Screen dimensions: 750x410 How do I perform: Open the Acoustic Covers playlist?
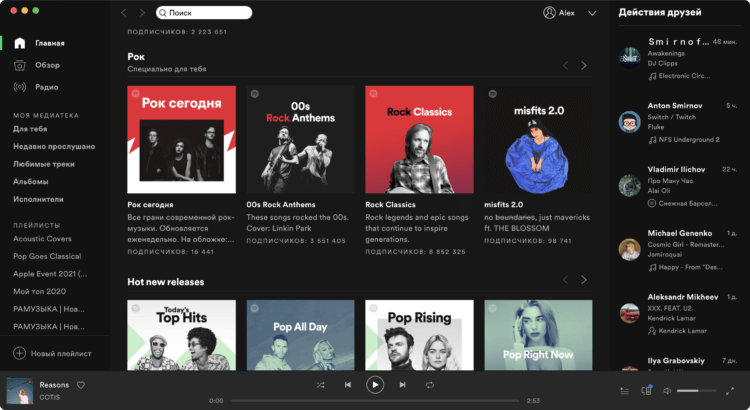(43, 239)
